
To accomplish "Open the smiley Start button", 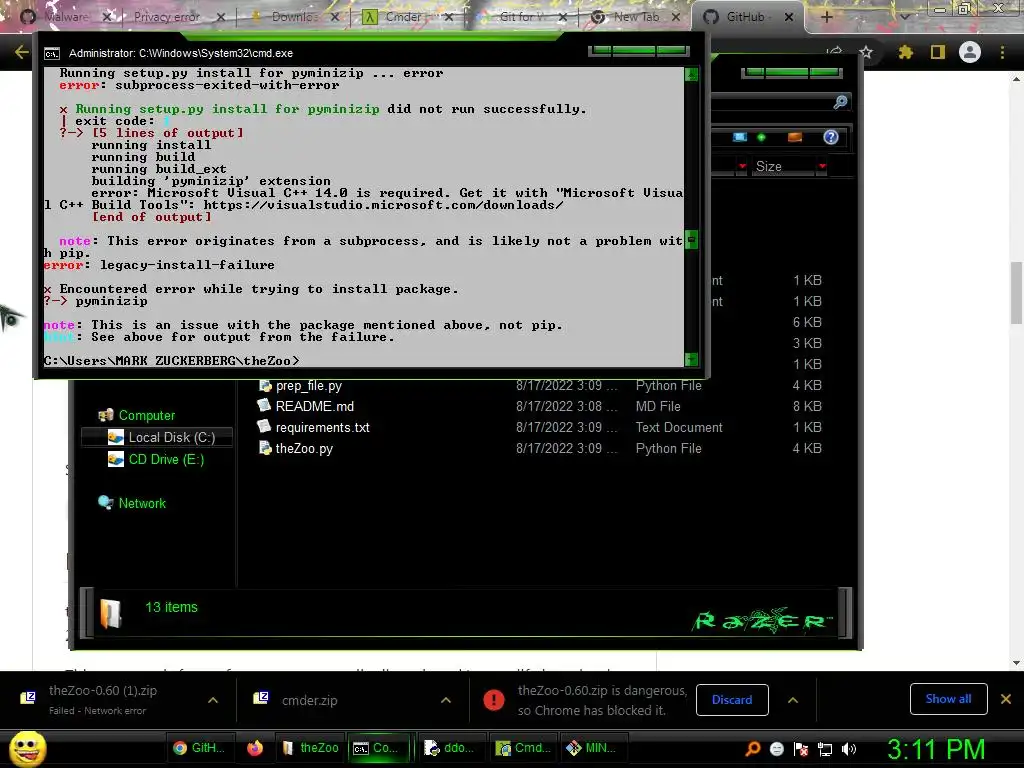I will click(27, 748).
